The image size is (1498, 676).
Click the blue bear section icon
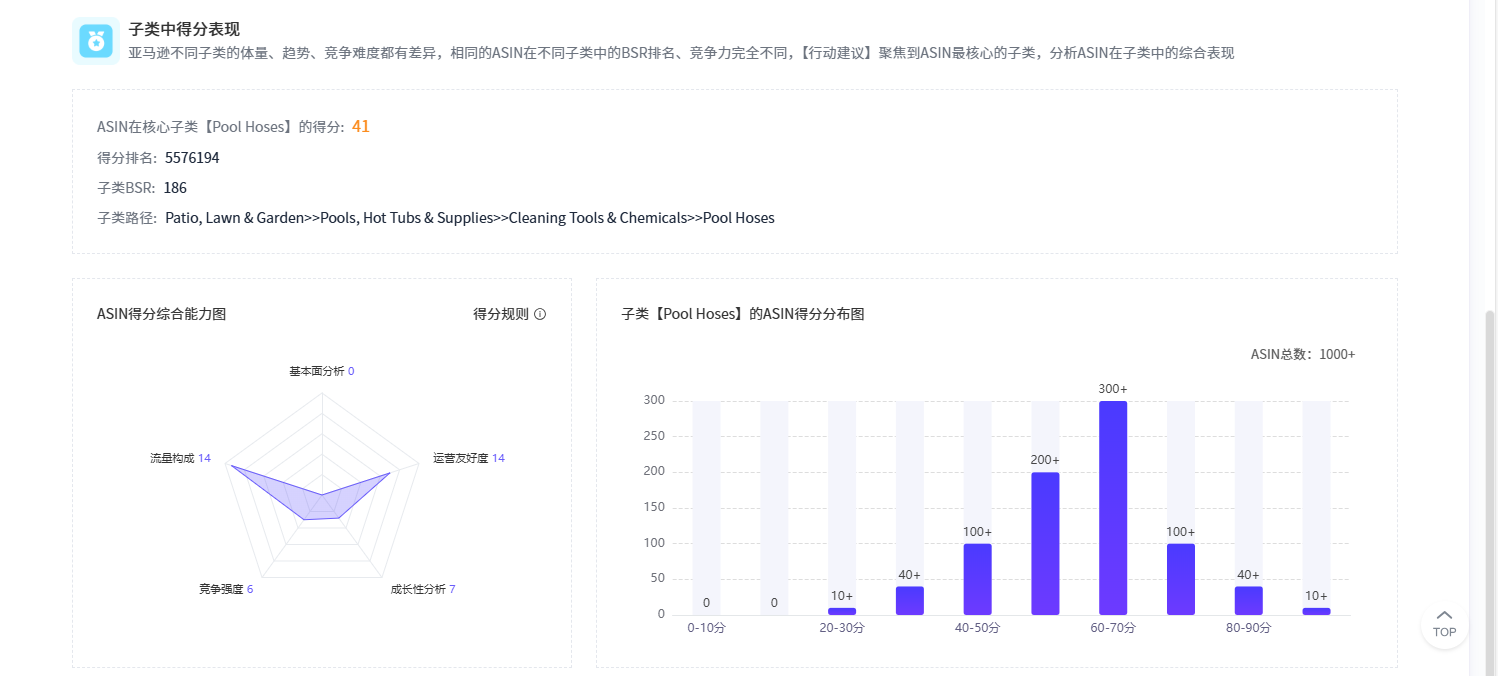96,41
